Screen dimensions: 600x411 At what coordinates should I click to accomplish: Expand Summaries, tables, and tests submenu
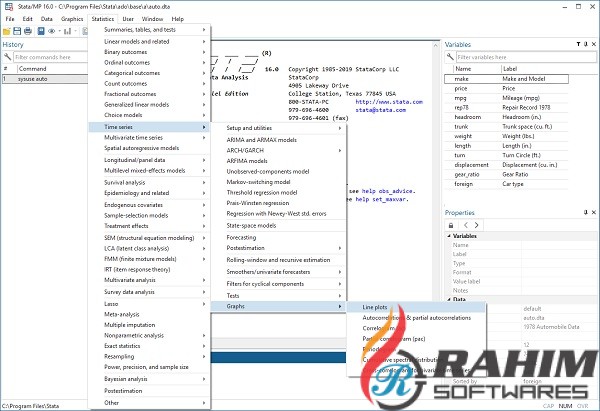[149, 29]
